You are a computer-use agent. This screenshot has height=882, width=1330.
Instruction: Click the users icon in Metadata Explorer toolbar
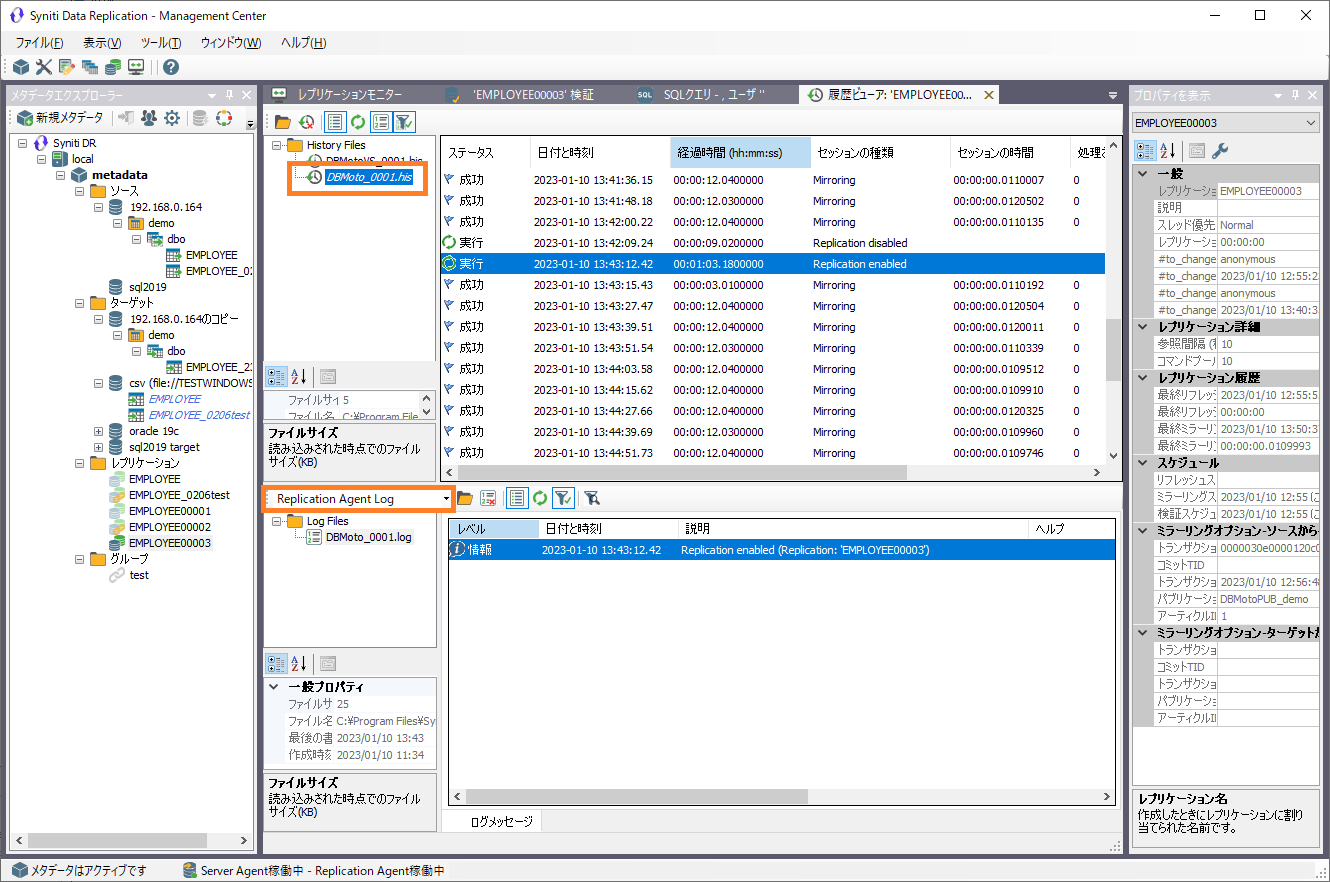149,118
